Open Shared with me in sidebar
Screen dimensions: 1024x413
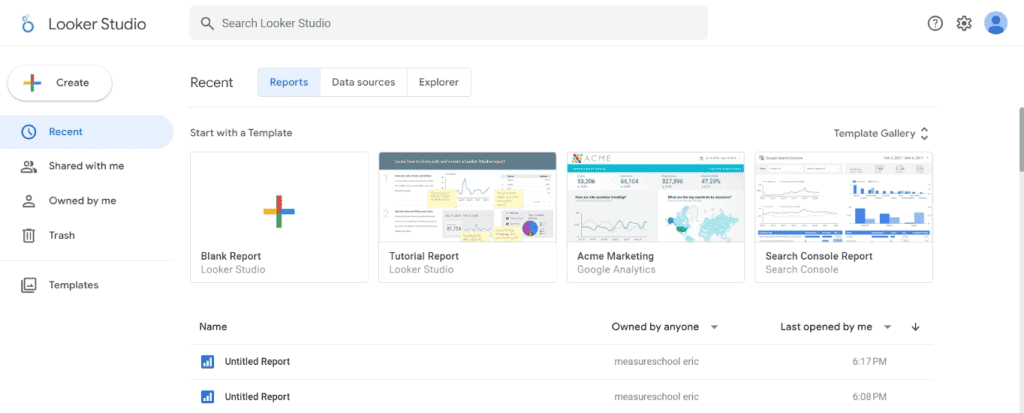click(x=86, y=167)
